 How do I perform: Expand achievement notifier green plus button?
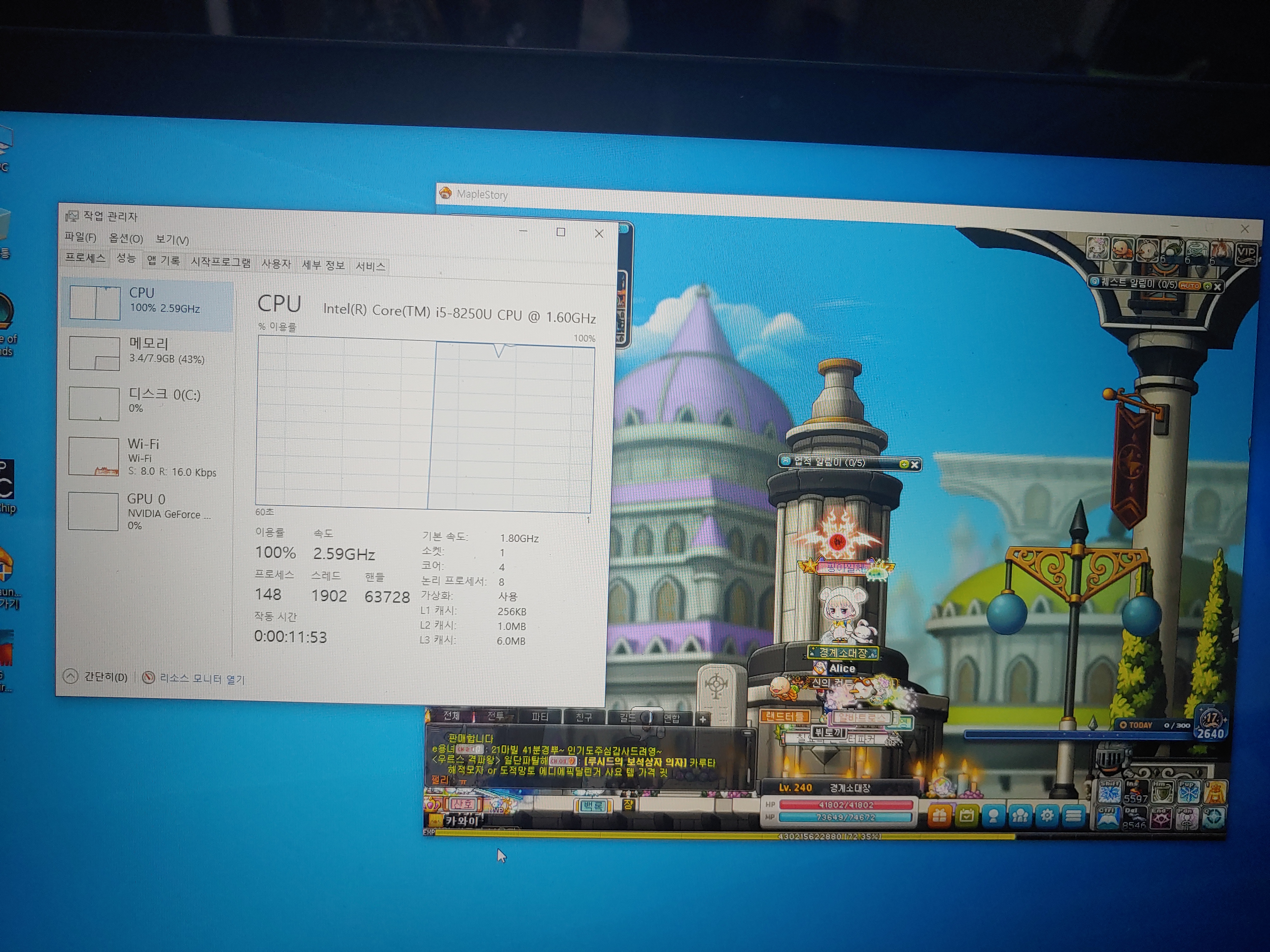click(x=904, y=464)
